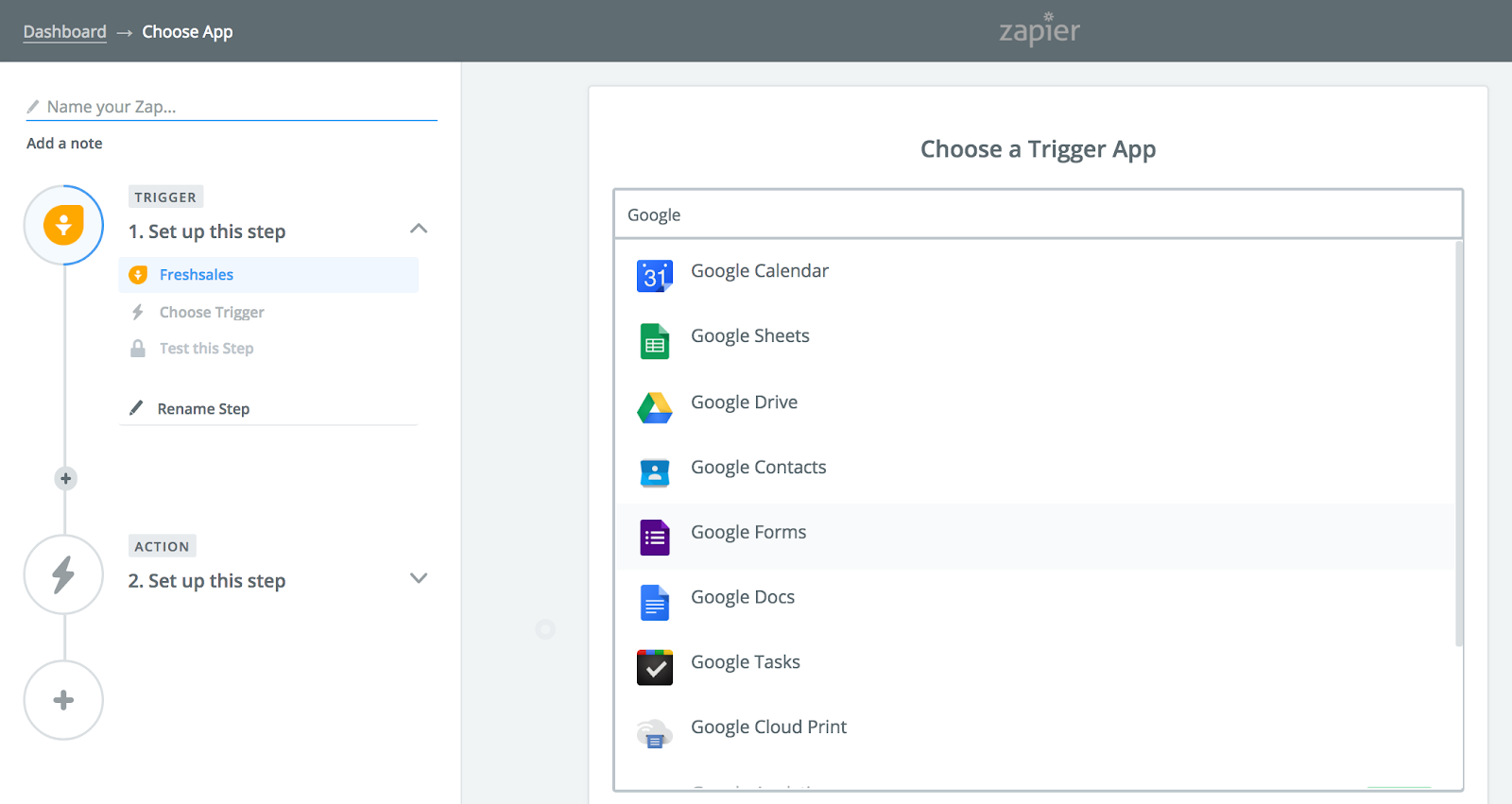Select Google Calendar from the results
This screenshot has height=804, width=1512.
click(x=1035, y=272)
